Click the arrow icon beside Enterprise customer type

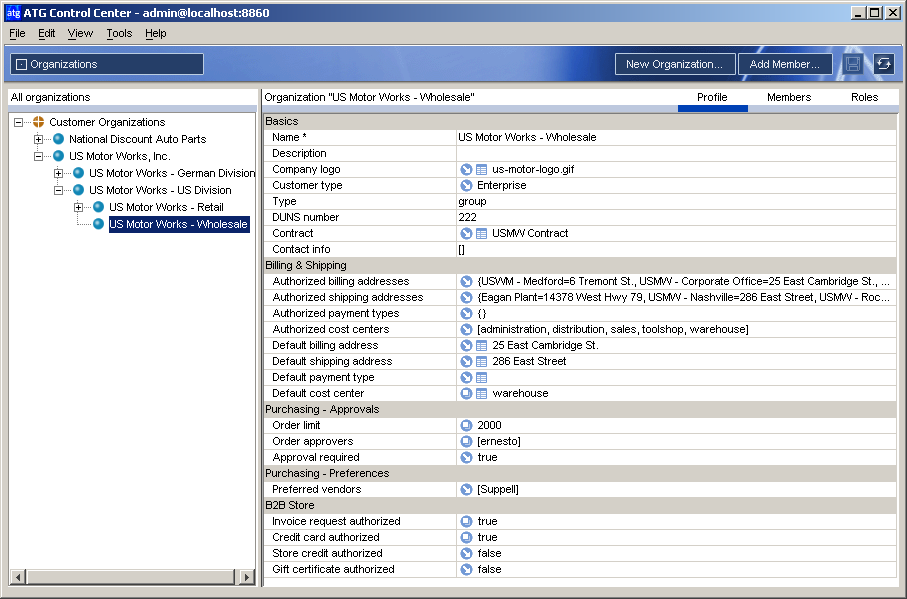click(x=466, y=186)
